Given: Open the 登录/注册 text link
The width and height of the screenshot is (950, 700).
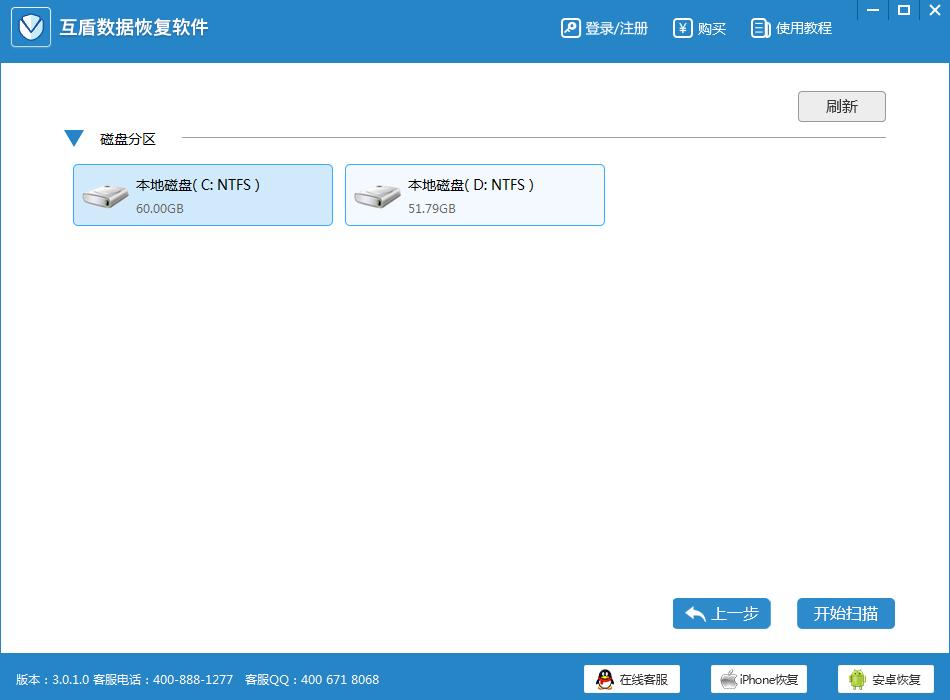Looking at the screenshot, I should tap(616, 29).
